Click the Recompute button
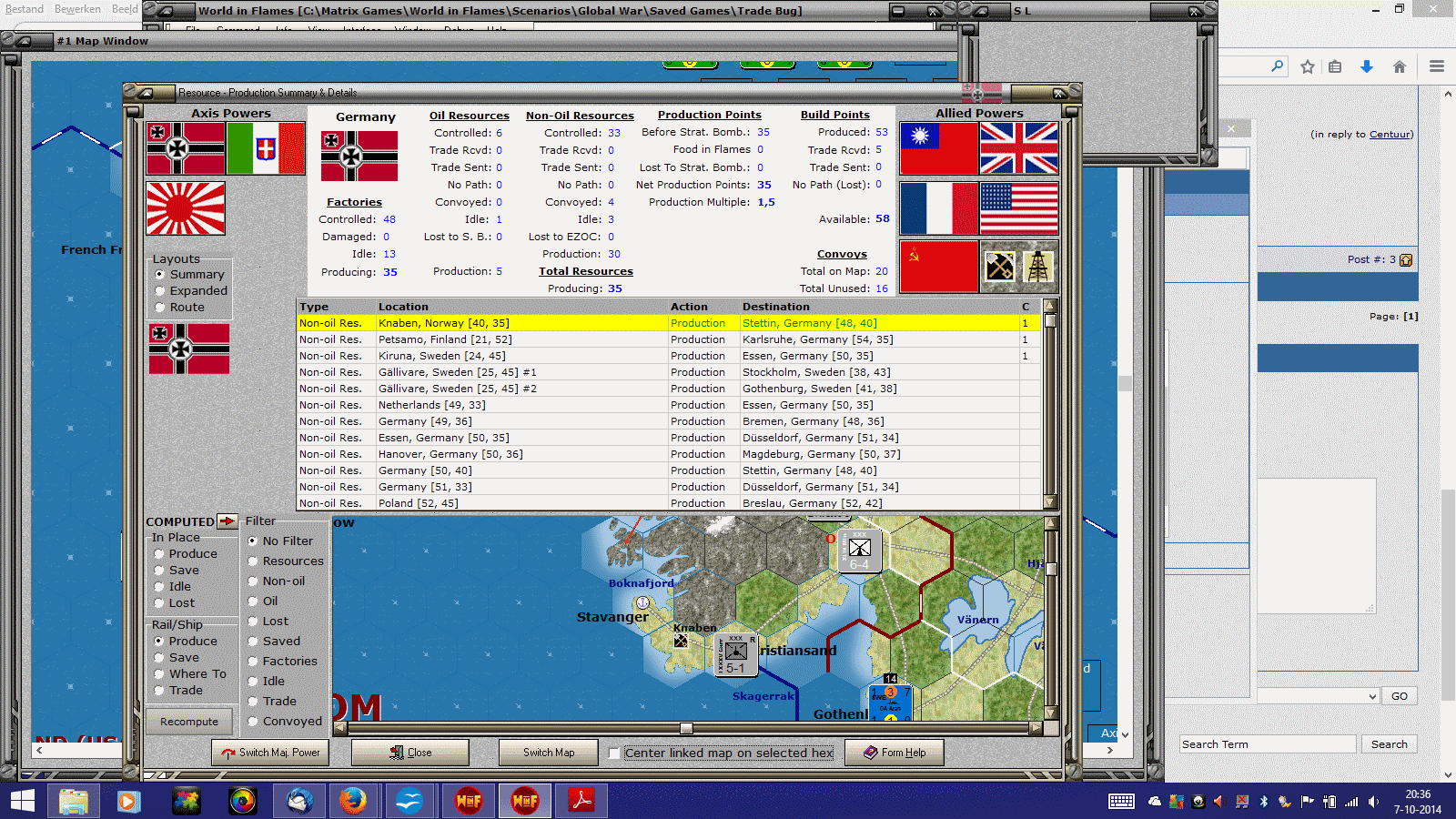Viewport: 1456px width, 819px height. click(x=189, y=722)
